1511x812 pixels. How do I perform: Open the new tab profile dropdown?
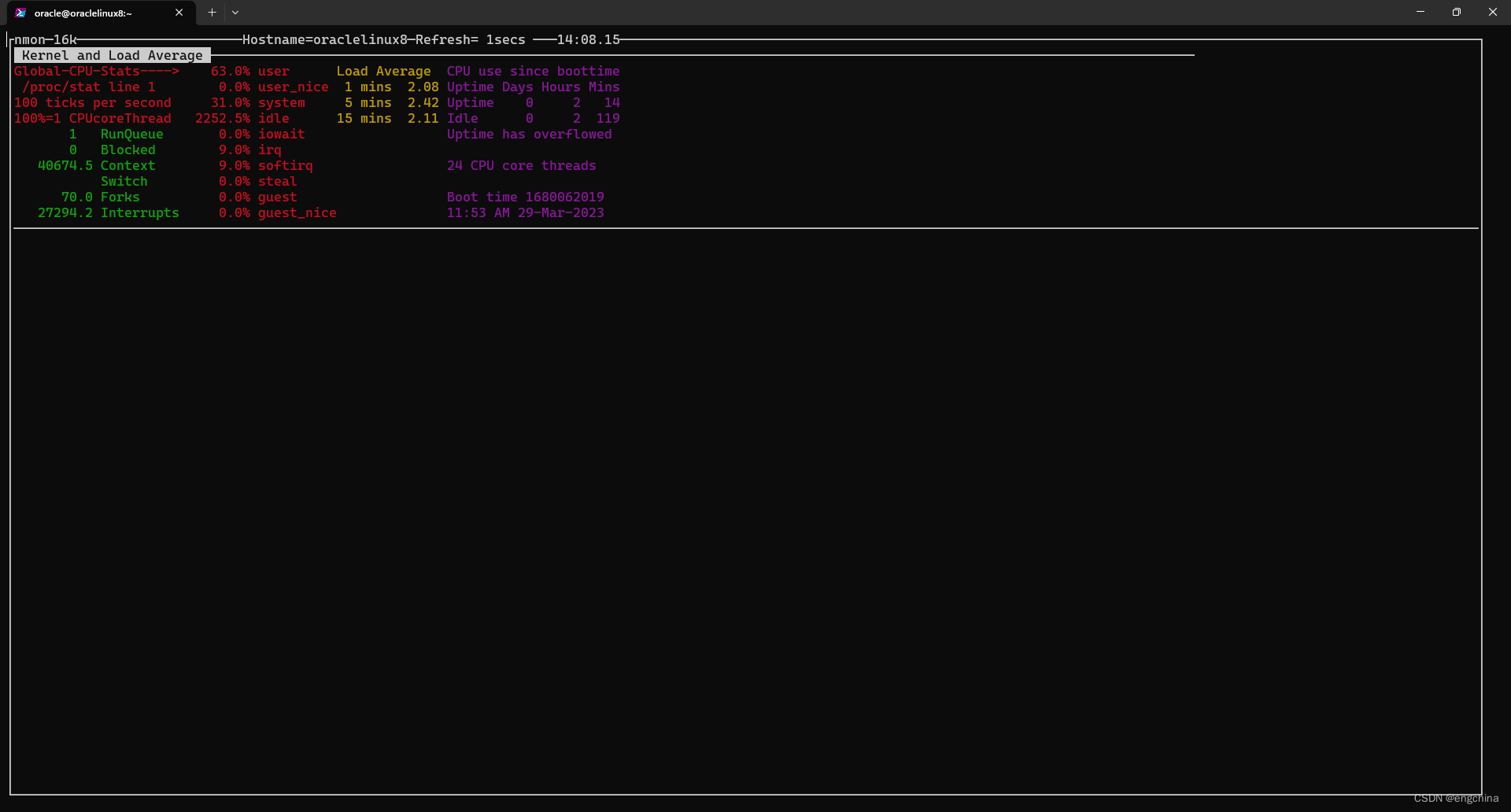[235, 13]
